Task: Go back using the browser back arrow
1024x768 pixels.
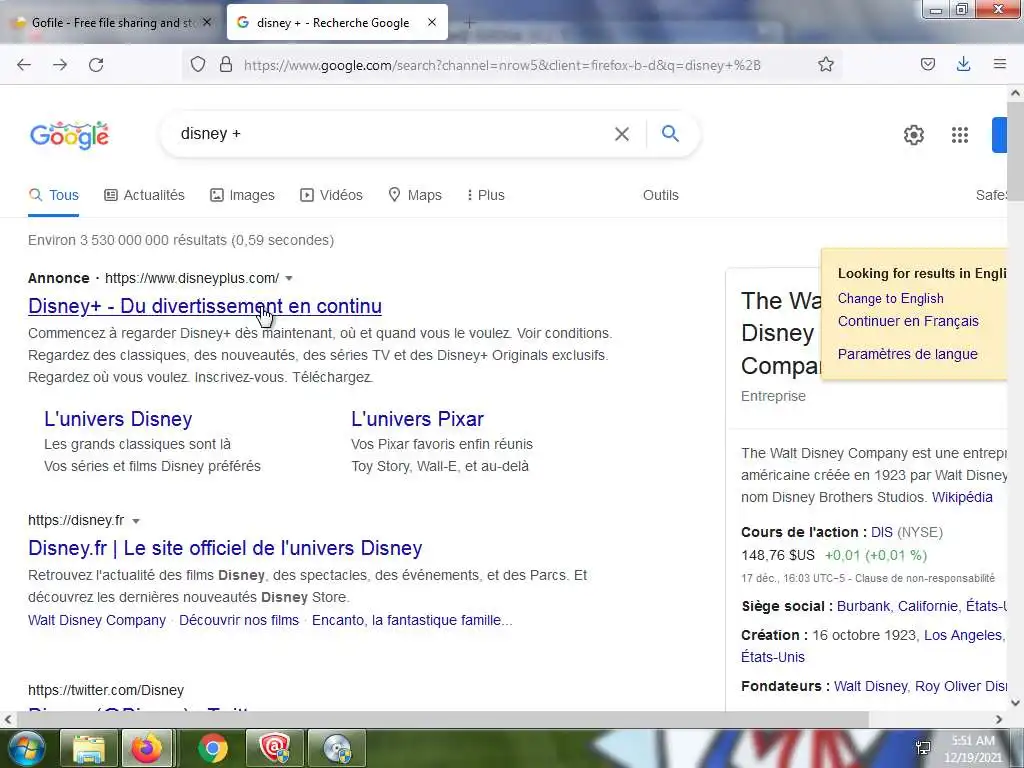Action: pos(24,65)
